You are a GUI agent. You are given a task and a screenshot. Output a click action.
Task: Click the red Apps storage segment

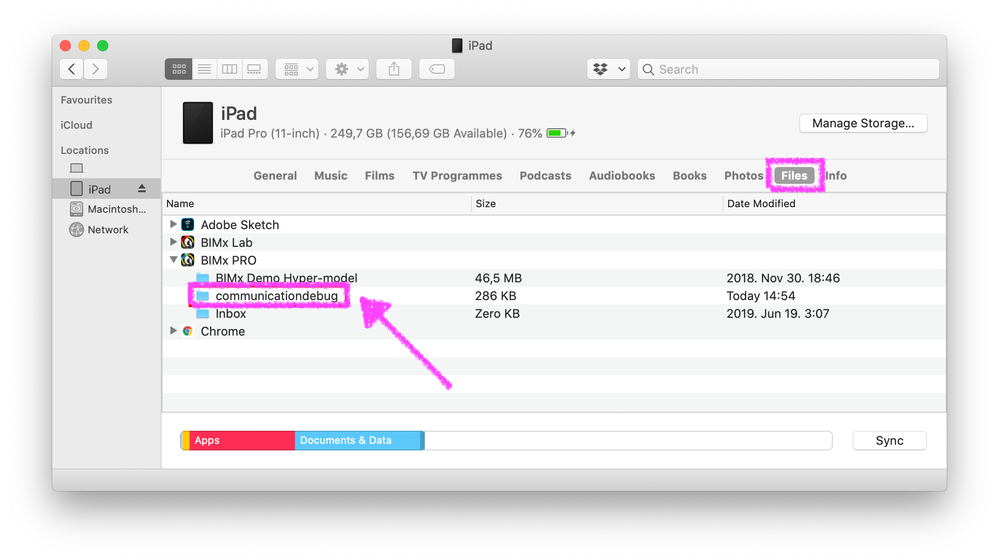pos(242,440)
